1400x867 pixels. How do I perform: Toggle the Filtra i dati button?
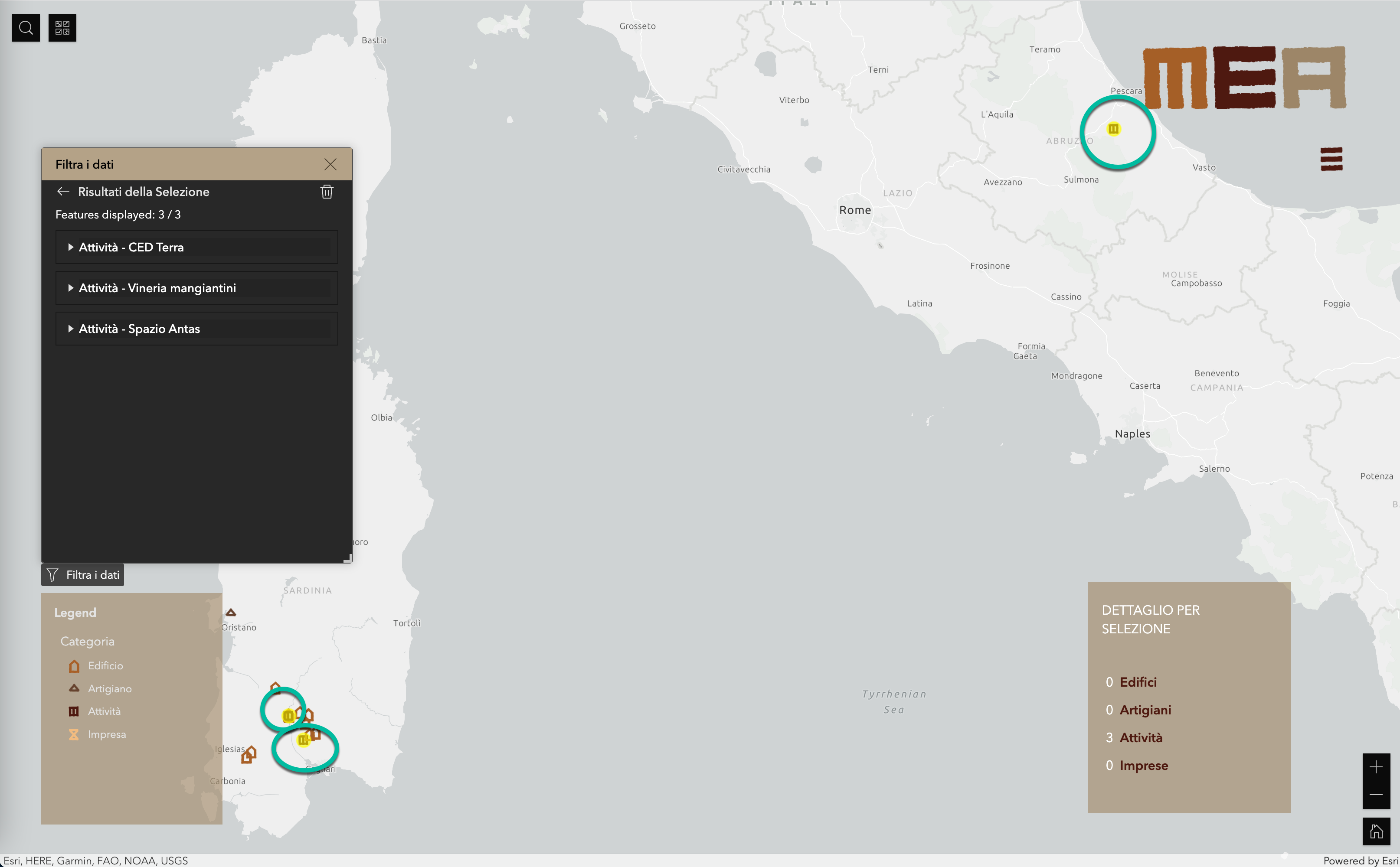82,574
